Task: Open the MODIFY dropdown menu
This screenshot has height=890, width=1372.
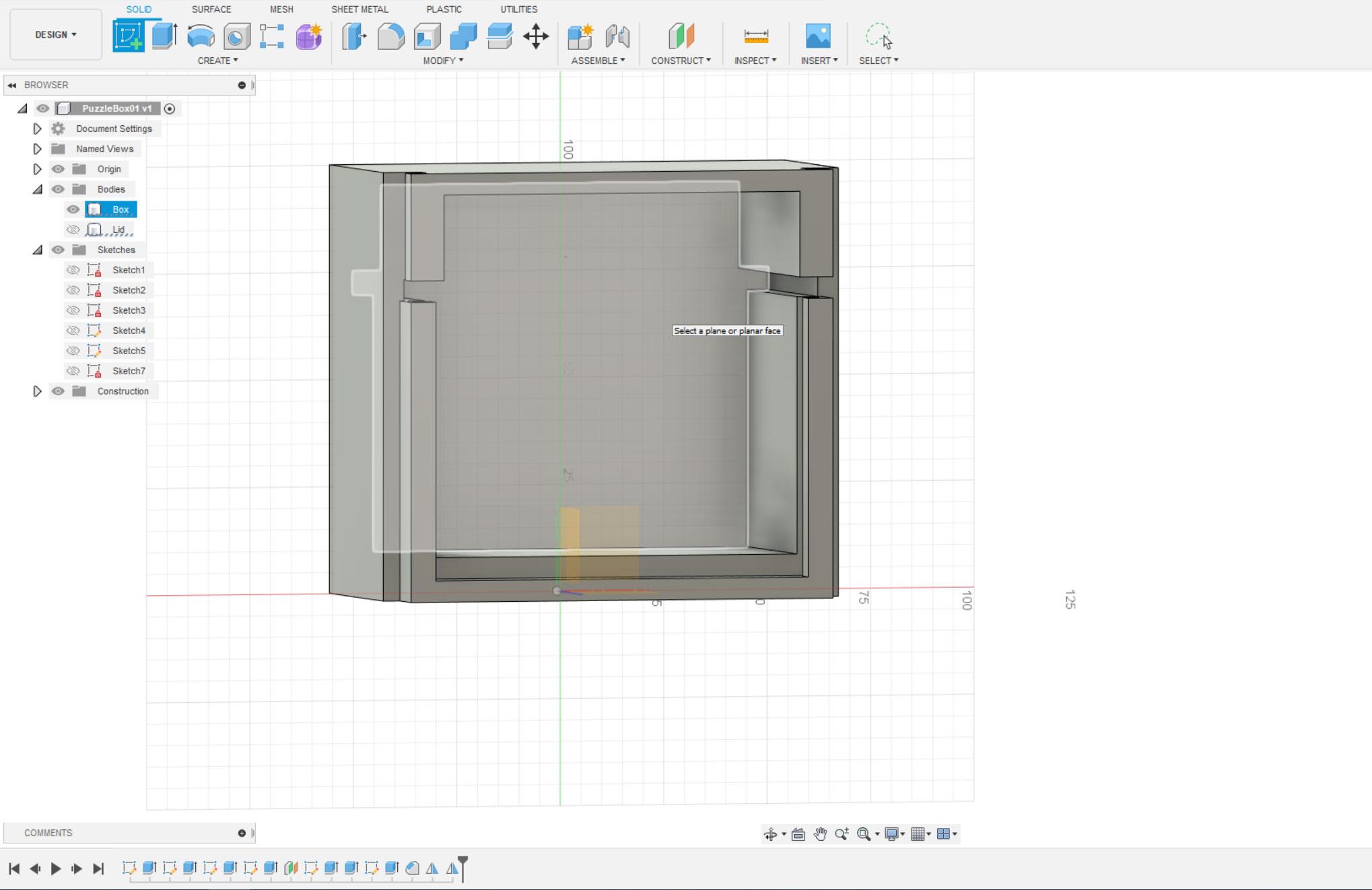Action: [443, 60]
